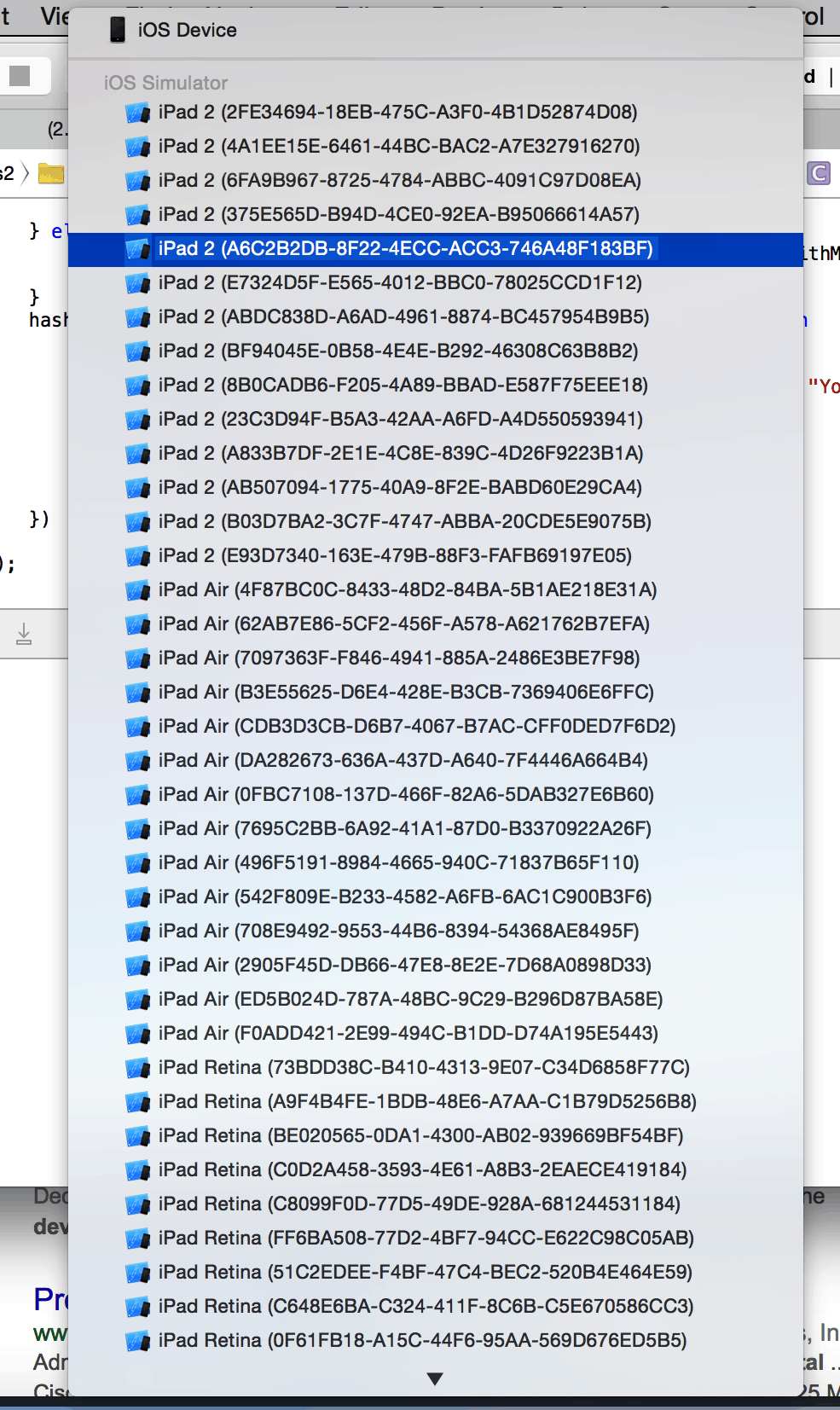Click simulator icon beside iPad Air (62AB7E86-5CF2-456F-A578-A621762B7EFA)

pyautogui.click(x=138, y=624)
